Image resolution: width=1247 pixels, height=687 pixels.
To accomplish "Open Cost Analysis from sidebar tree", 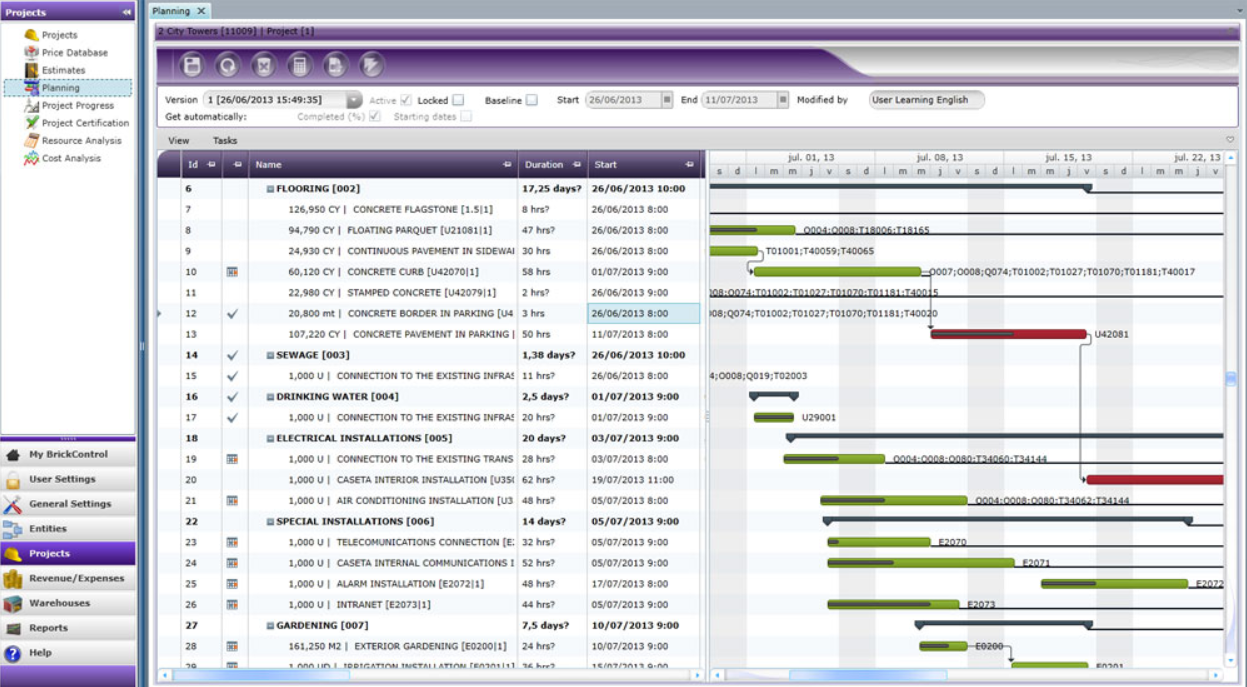I will tap(71, 158).
